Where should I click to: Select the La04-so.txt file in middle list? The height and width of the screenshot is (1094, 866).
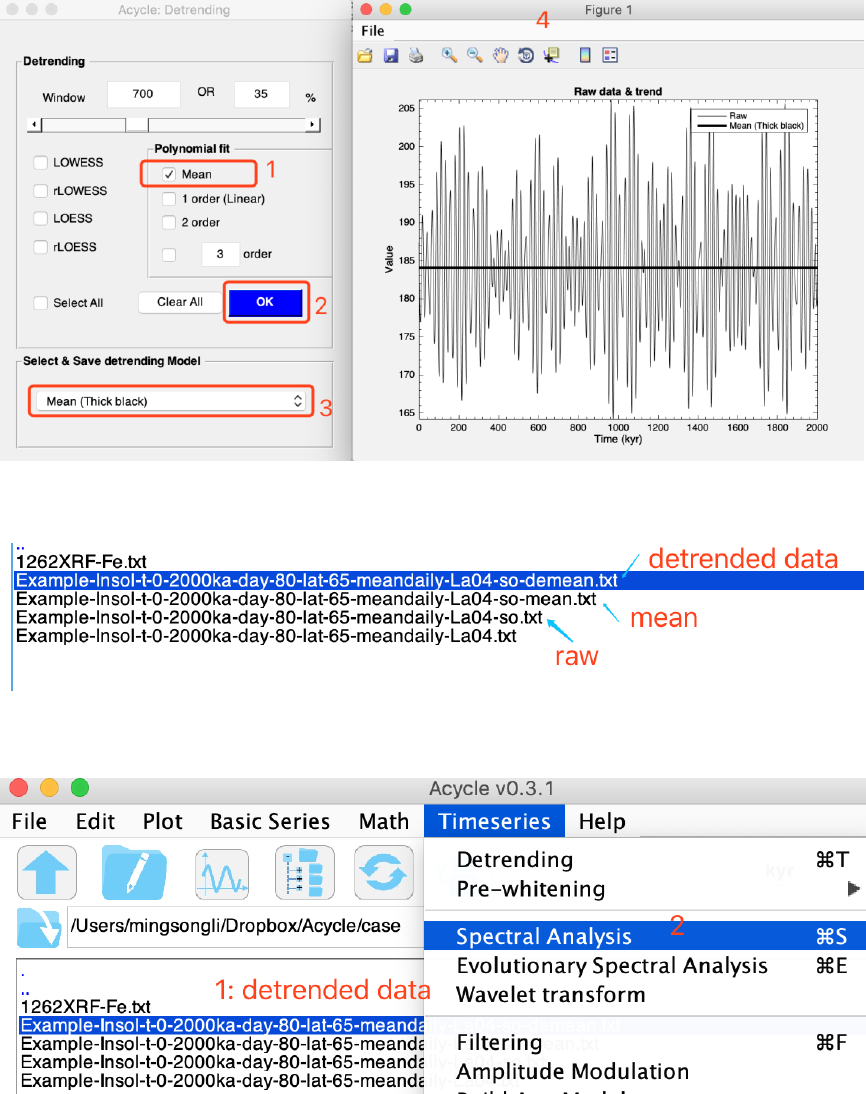[x=279, y=617]
